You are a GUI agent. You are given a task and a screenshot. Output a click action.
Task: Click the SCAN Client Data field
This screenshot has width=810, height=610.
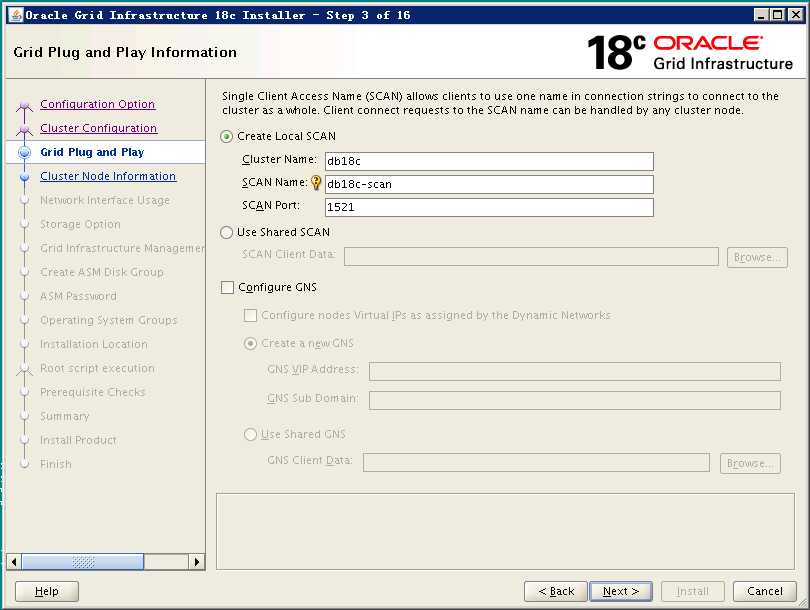coord(532,257)
